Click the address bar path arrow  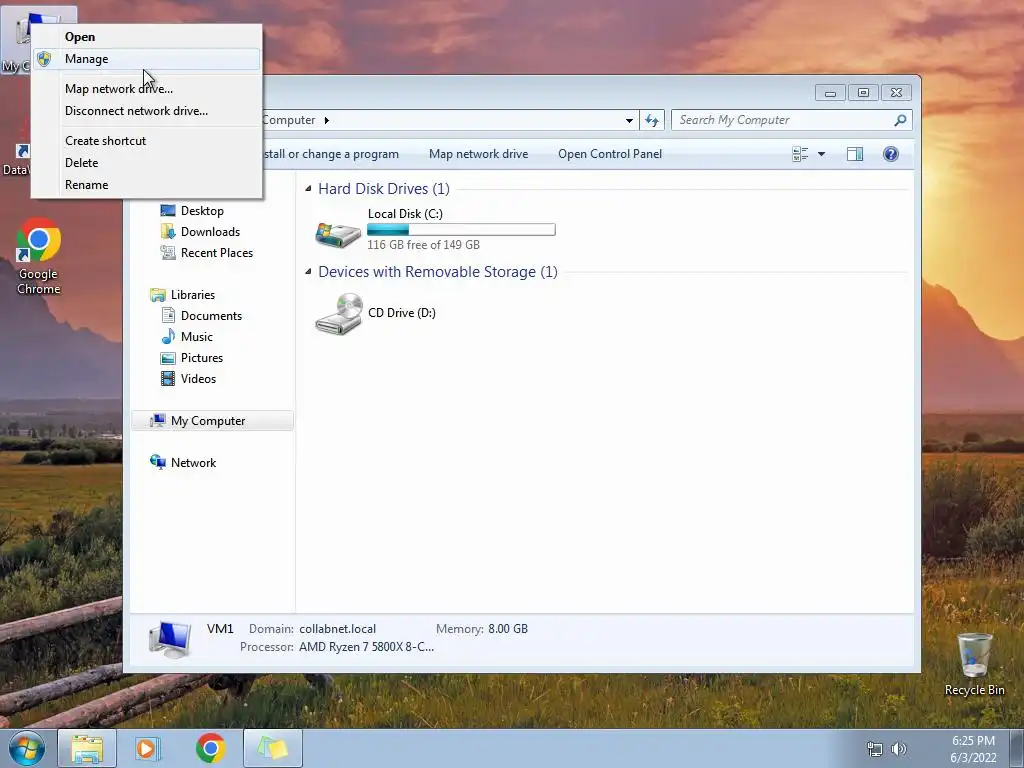(x=327, y=120)
